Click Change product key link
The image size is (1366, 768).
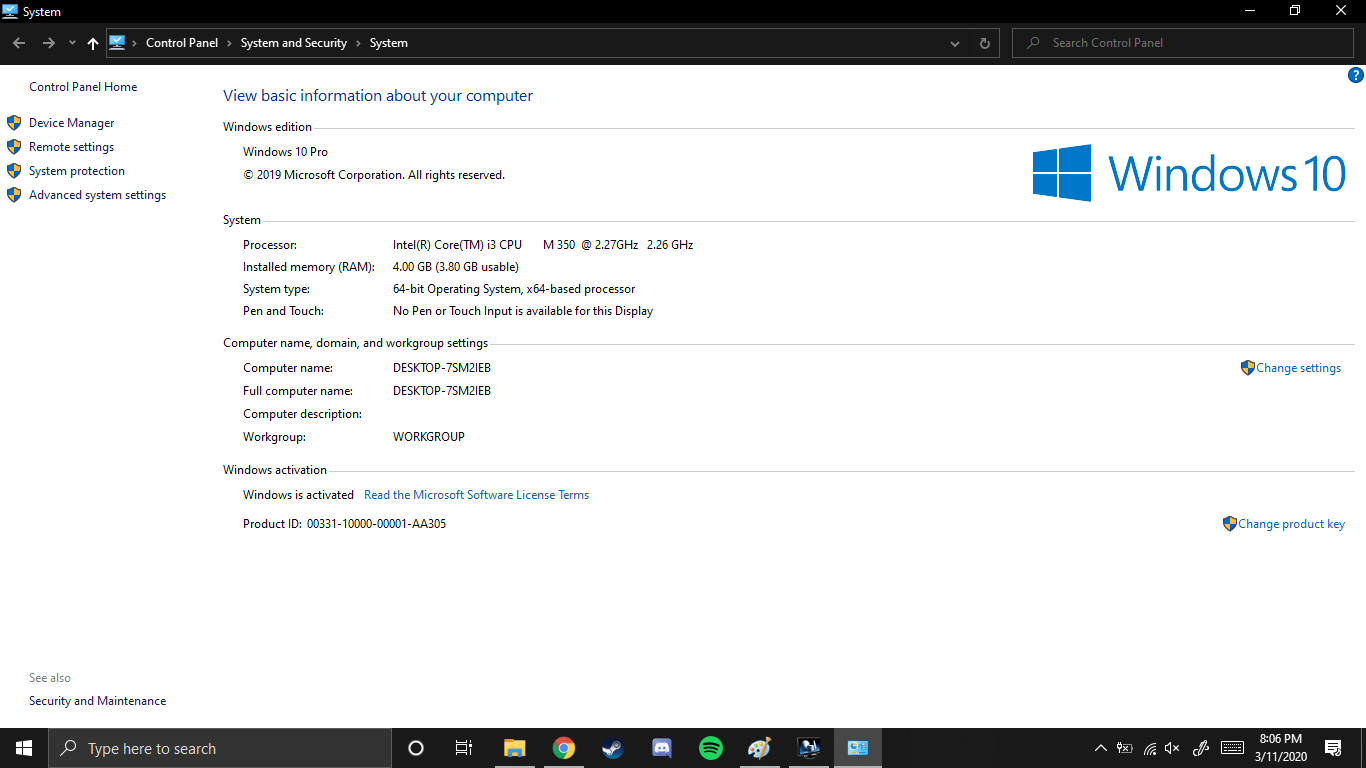(1291, 524)
